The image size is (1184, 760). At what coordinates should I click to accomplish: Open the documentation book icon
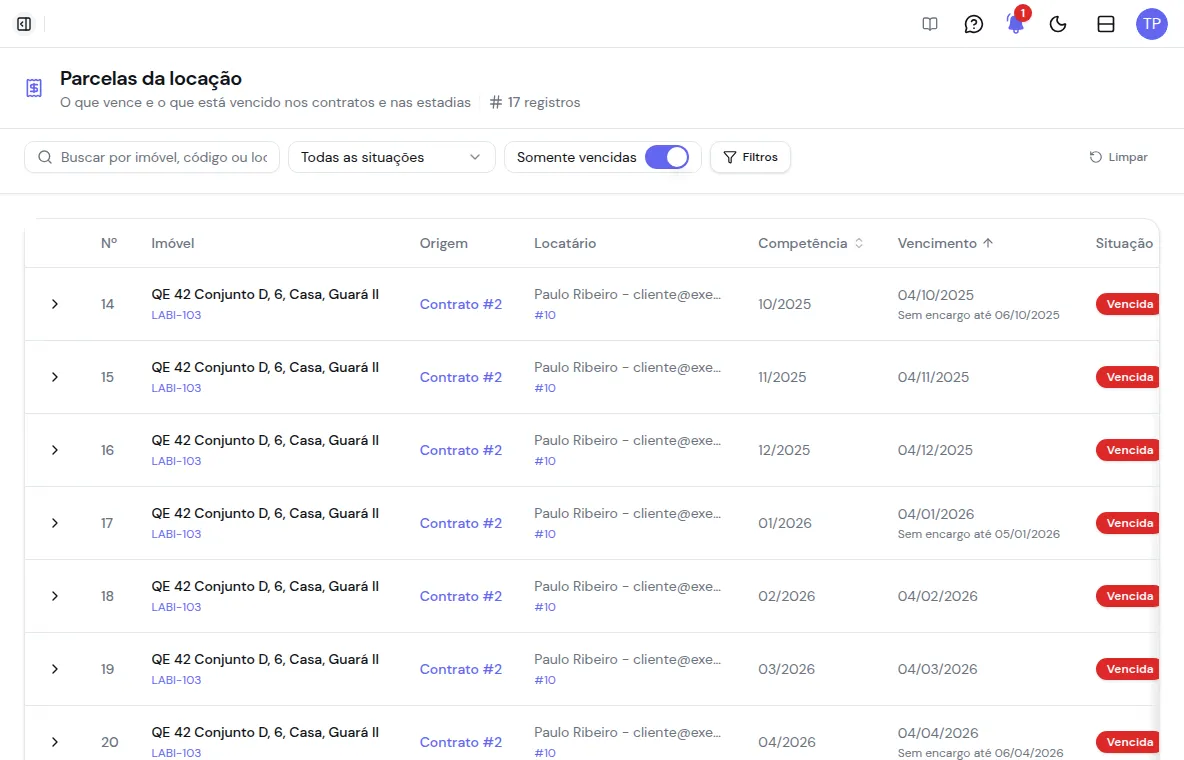(x=930, y=24)
